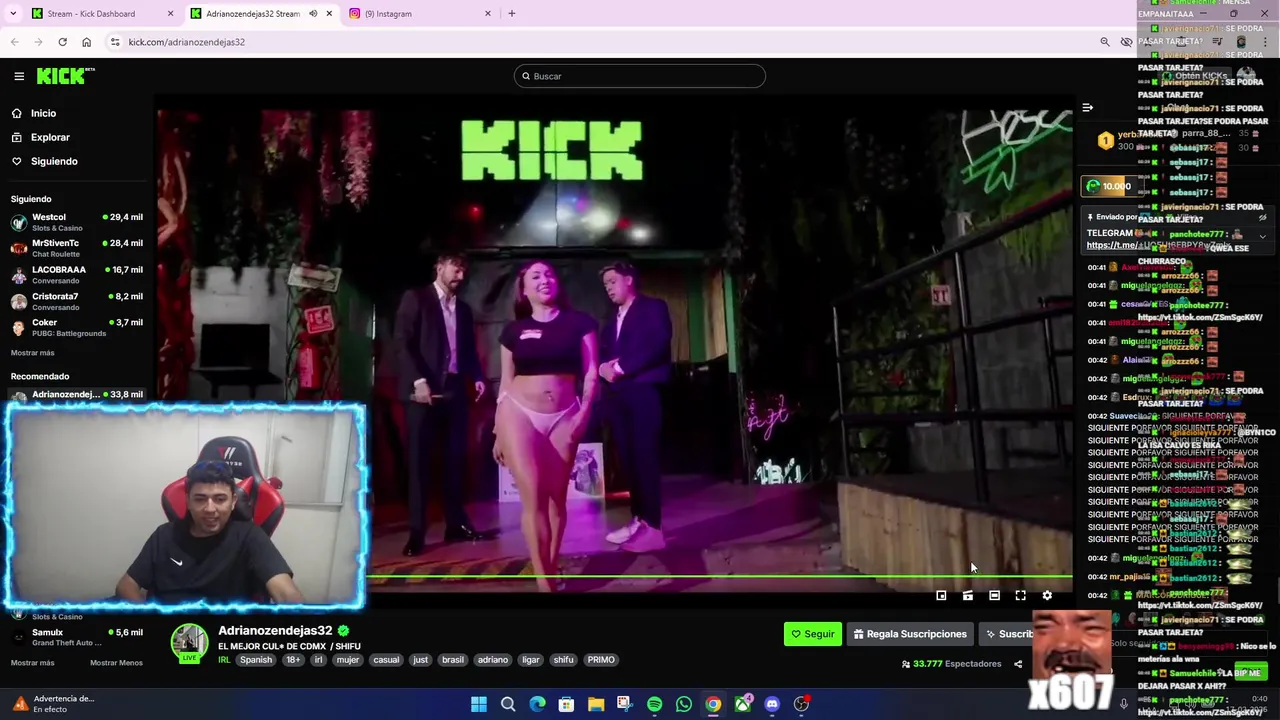The height and width of the screenshot is (720, 1280).
Task: Open Discord from the taskbar
Action: (x=772, y=704)
